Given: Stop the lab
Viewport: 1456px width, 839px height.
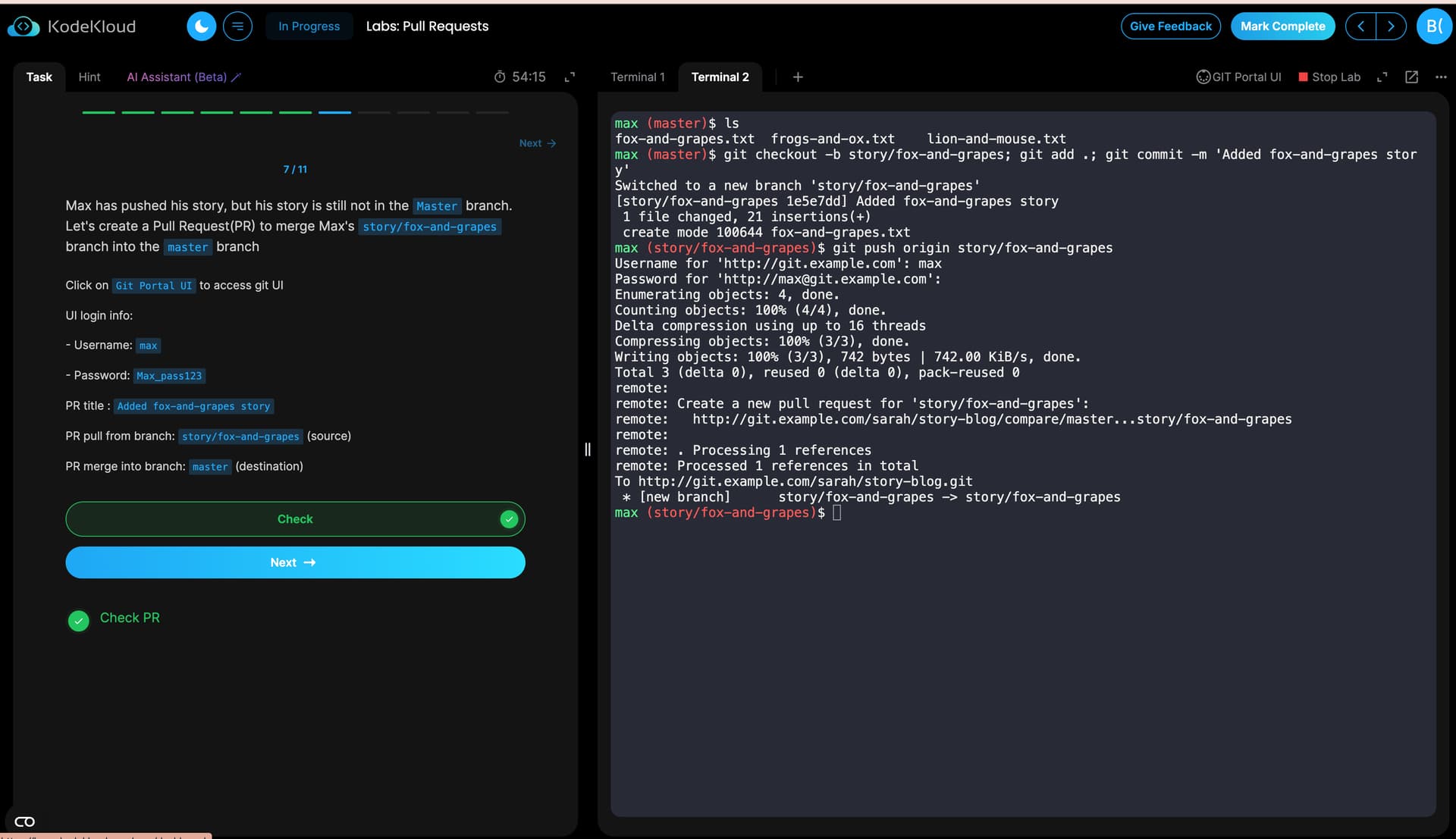Looking at the screenshot, I should pos(1329,77).
